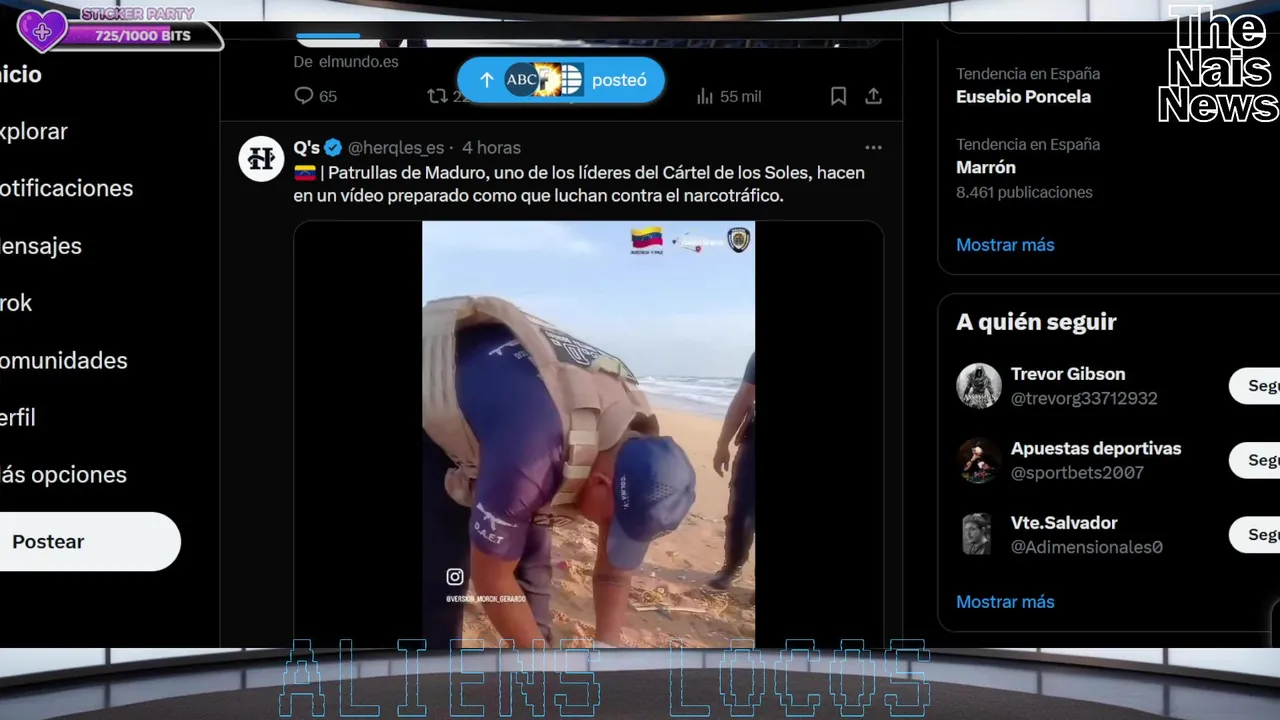Open Comunidades in the sidebar
Viewport: 1280px width, 720px height.
(64, 360)
